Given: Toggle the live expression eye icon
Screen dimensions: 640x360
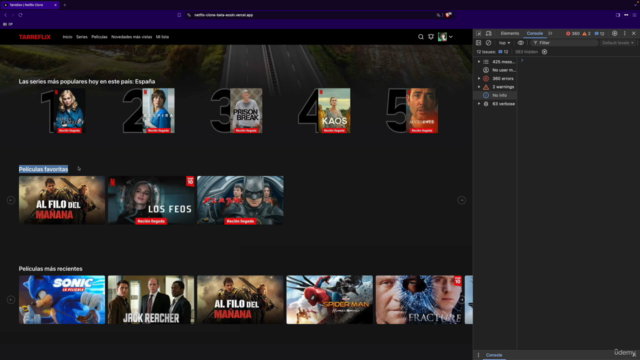Looking at the screenshot, I should 521,43.
